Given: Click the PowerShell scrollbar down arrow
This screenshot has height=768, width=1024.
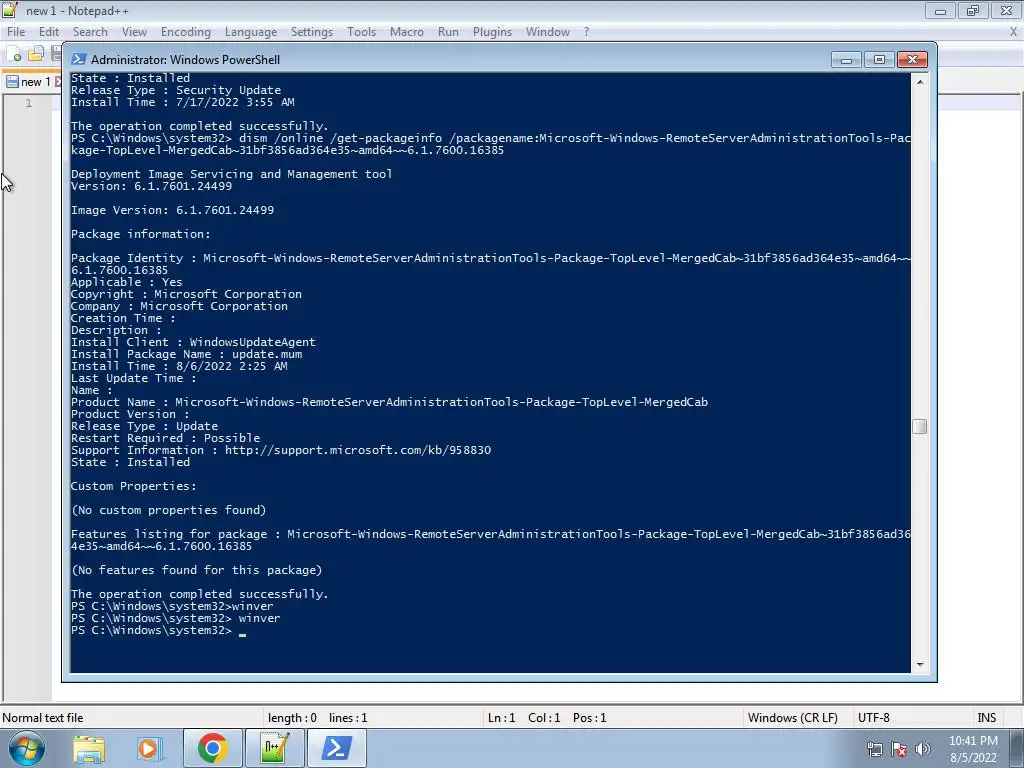Looking at the screenshot, I should (920, 664).
